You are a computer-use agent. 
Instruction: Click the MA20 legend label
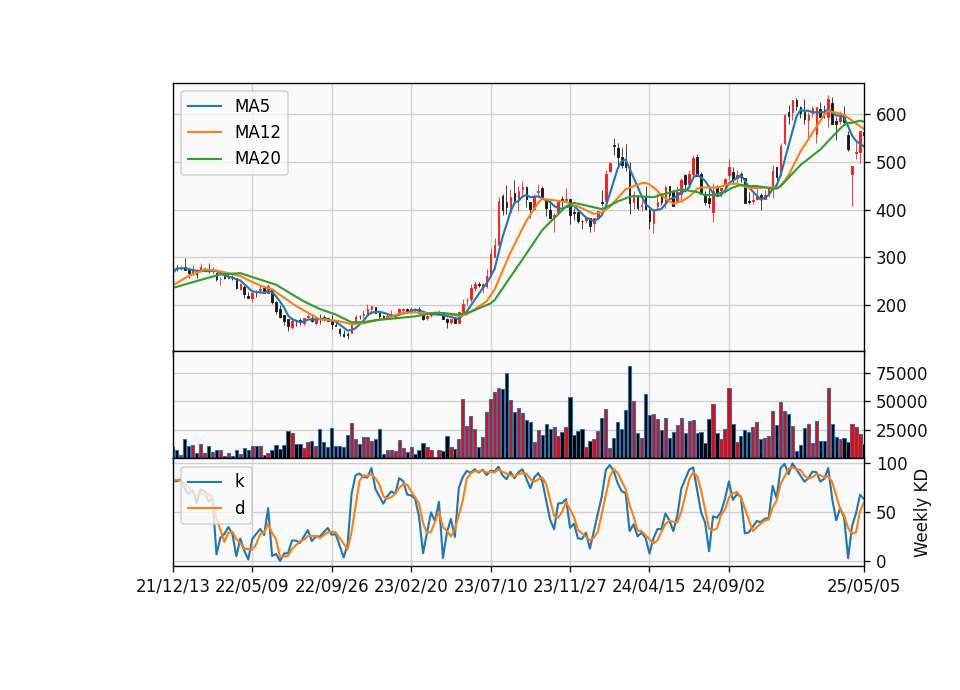[x=257, y=158]
